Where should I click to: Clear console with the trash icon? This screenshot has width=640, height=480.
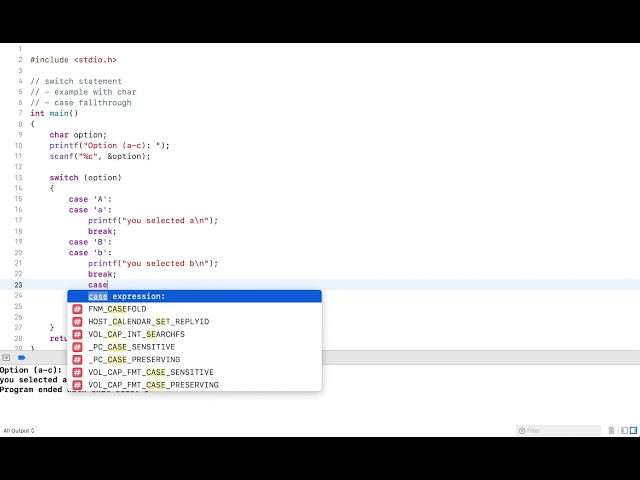click(611, 430)
